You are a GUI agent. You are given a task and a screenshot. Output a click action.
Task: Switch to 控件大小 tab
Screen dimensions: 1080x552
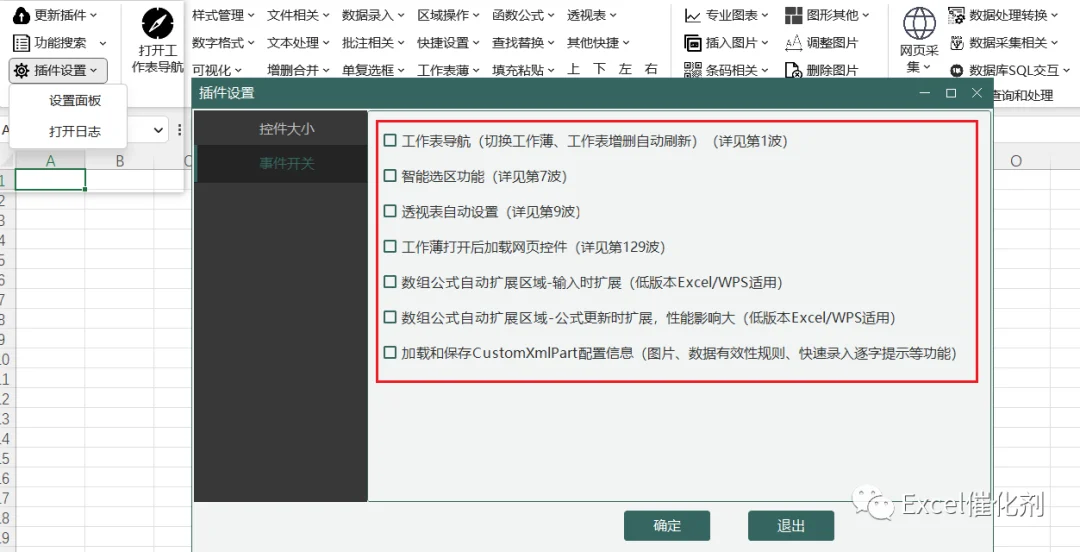[x=281, y=128]
